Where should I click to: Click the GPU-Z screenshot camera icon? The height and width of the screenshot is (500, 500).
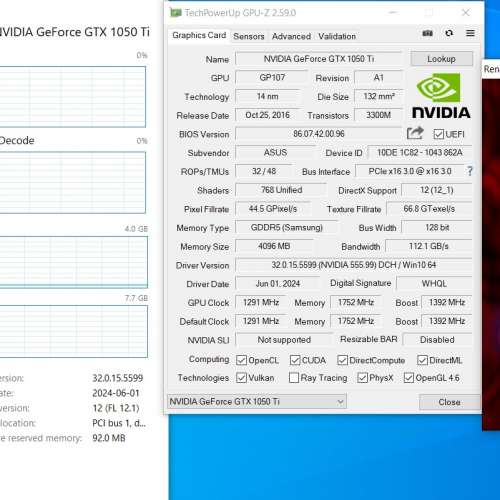[x=427, y=33]
